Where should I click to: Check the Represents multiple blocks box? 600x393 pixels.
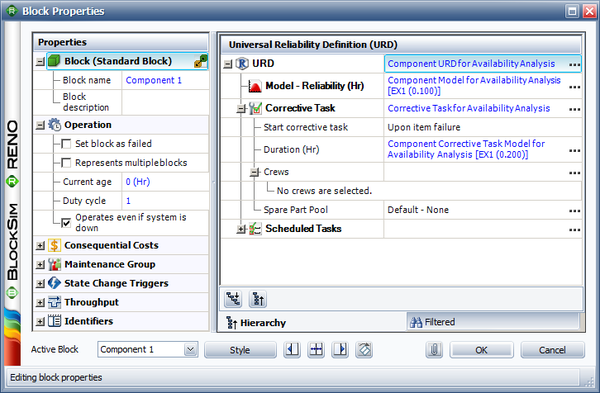pos(66,163)
